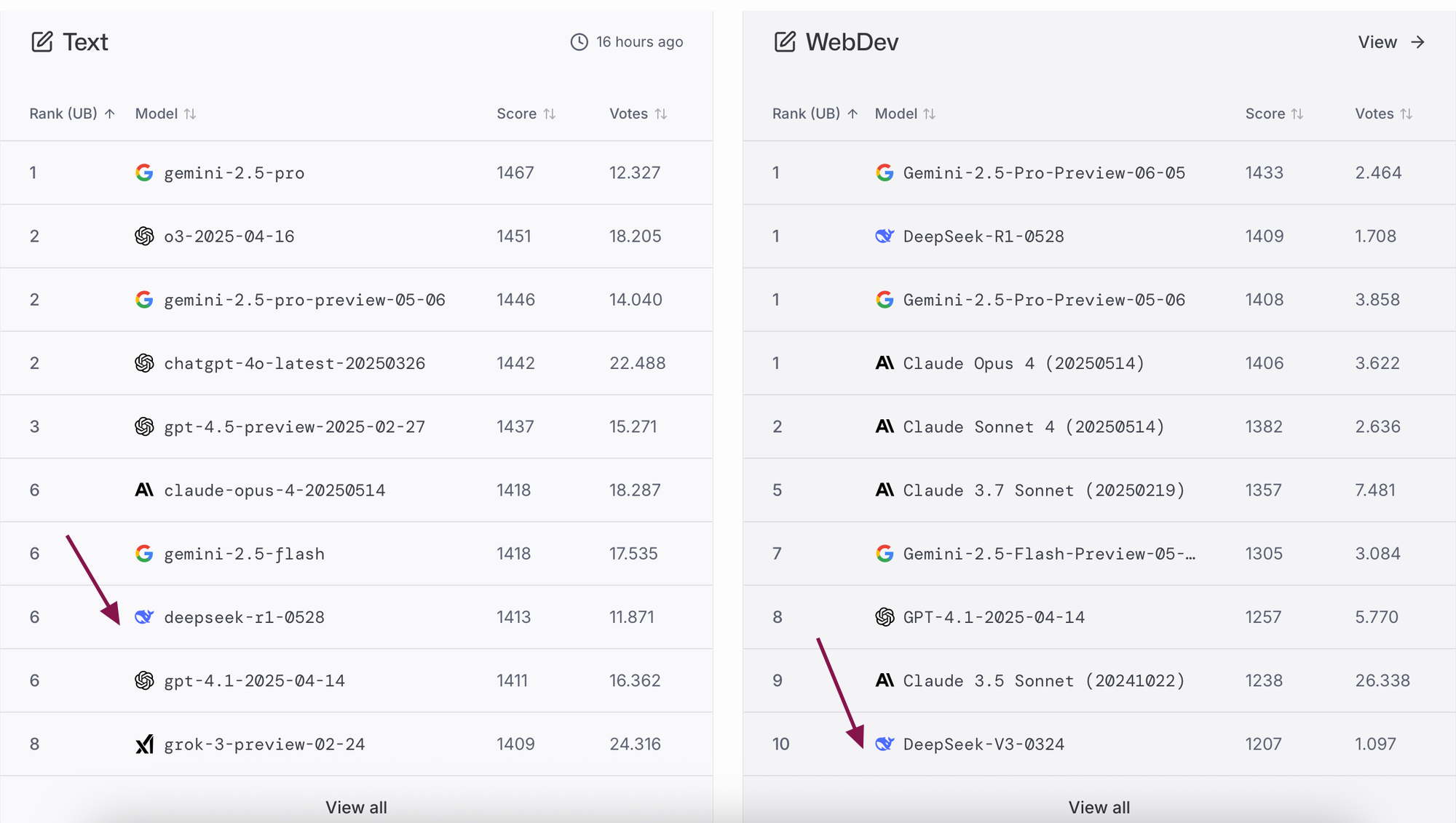
Task: Click View all under WebDev leaderboard
Action: pyautogui.click(x=1099, y=807)
